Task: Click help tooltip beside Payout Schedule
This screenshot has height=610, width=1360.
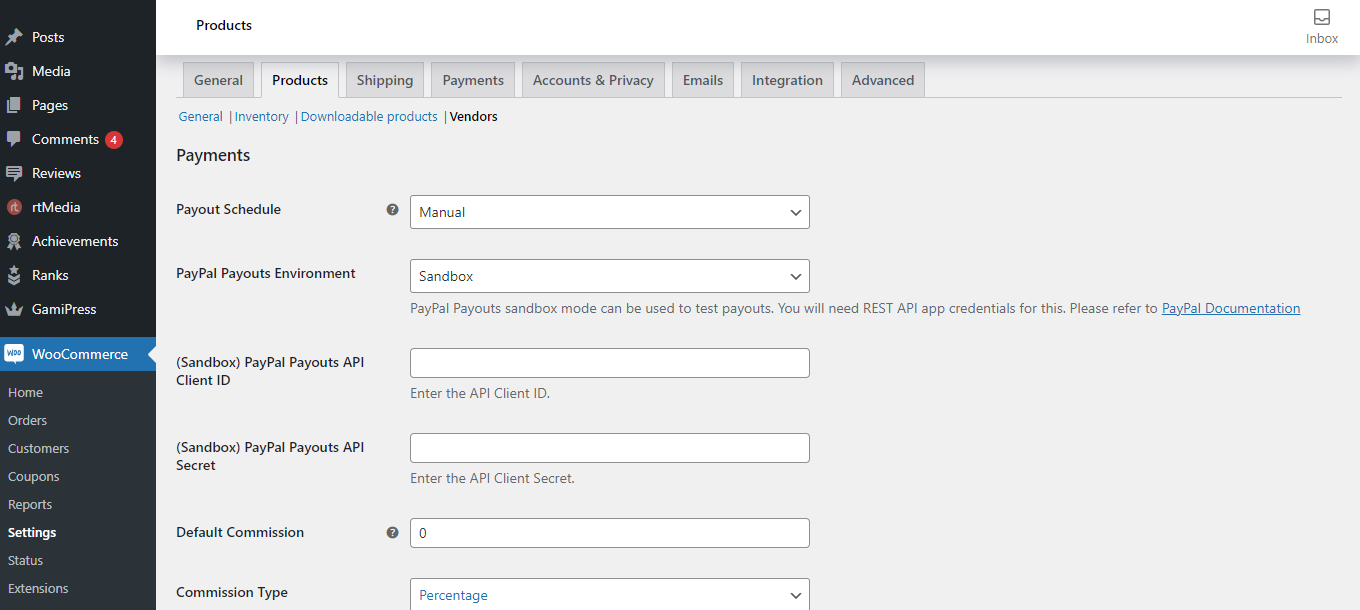Action: pyautogui.click(x=393, y=210)
